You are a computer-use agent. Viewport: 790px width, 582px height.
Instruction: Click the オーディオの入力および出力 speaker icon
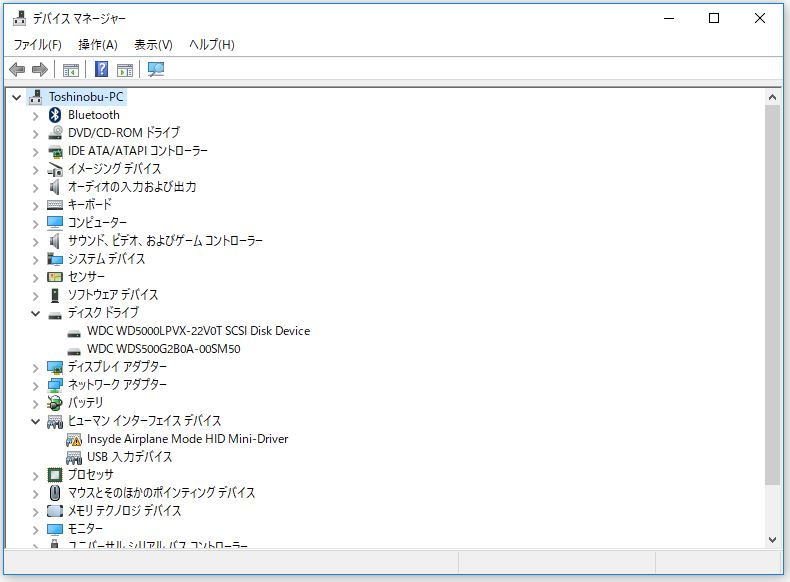coord(54,187)
